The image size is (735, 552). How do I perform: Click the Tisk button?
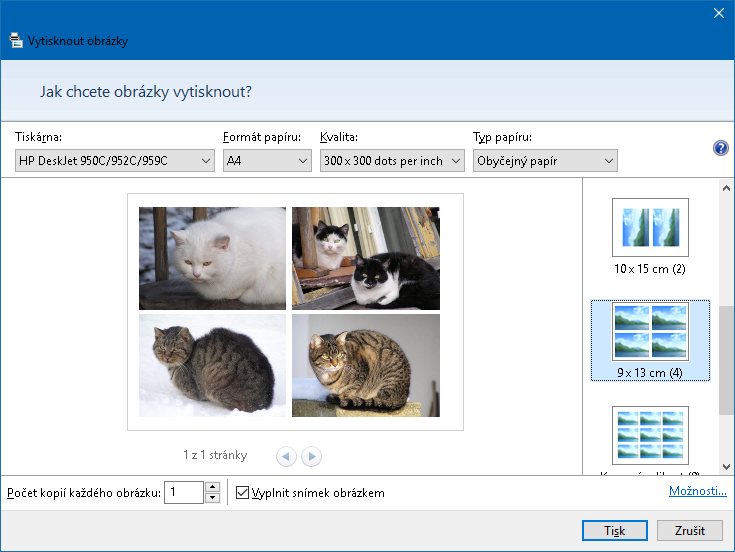click(615, 530)
